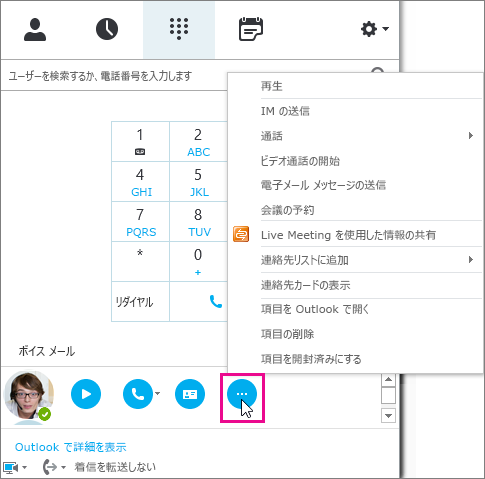Image resolution: width=485 pixels, height=479 pixels.
Task: Open the Meetings calendar icon
Action: [x=251, y=29]
